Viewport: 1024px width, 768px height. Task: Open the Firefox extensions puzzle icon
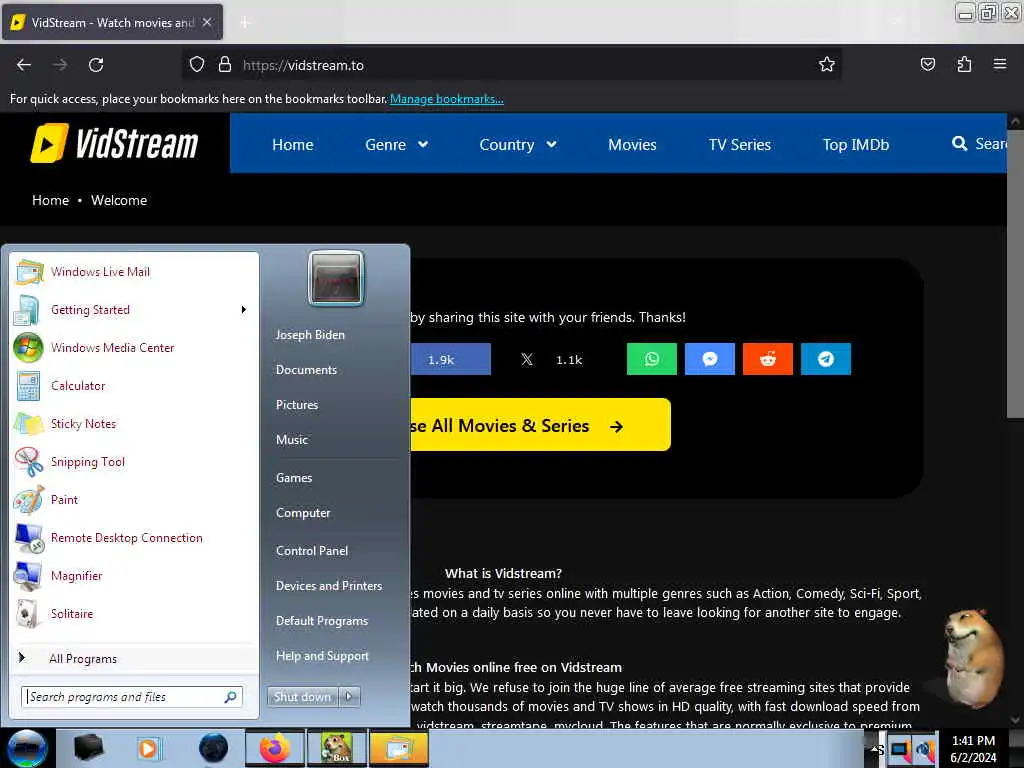(964, 64)
